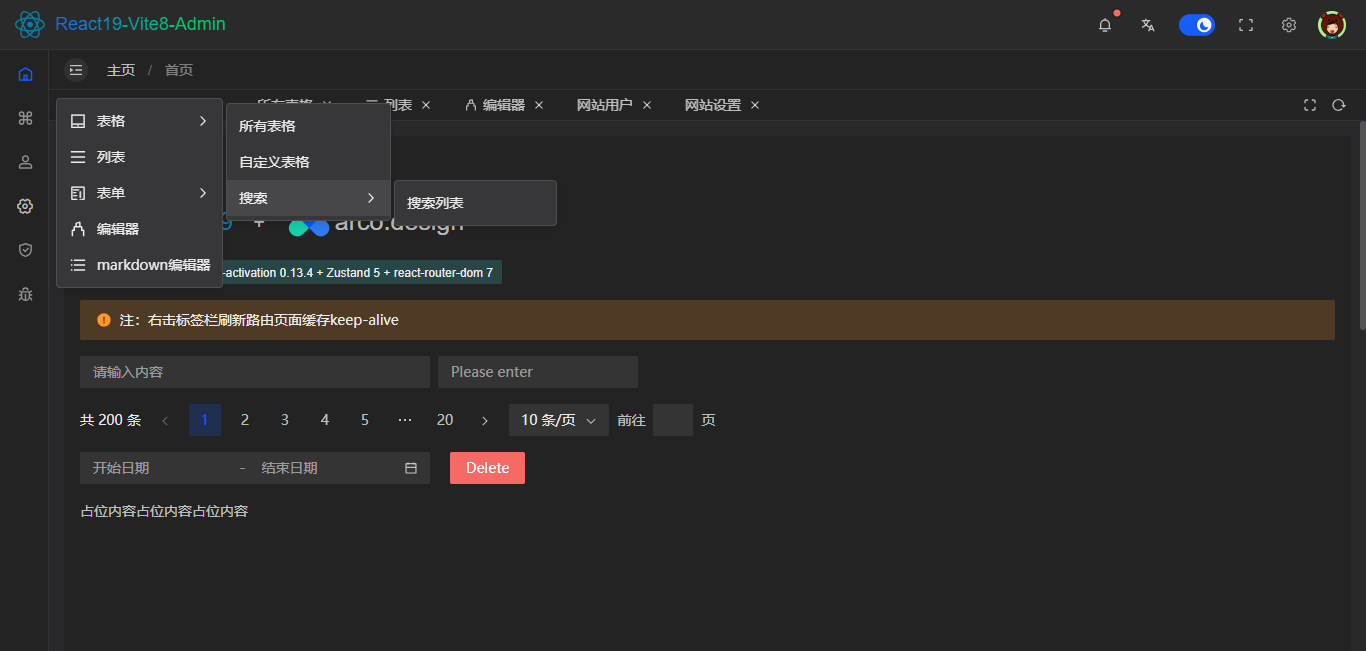Refresh the current tab page
Screen dimensions: 1366x651
[1338, 105]
